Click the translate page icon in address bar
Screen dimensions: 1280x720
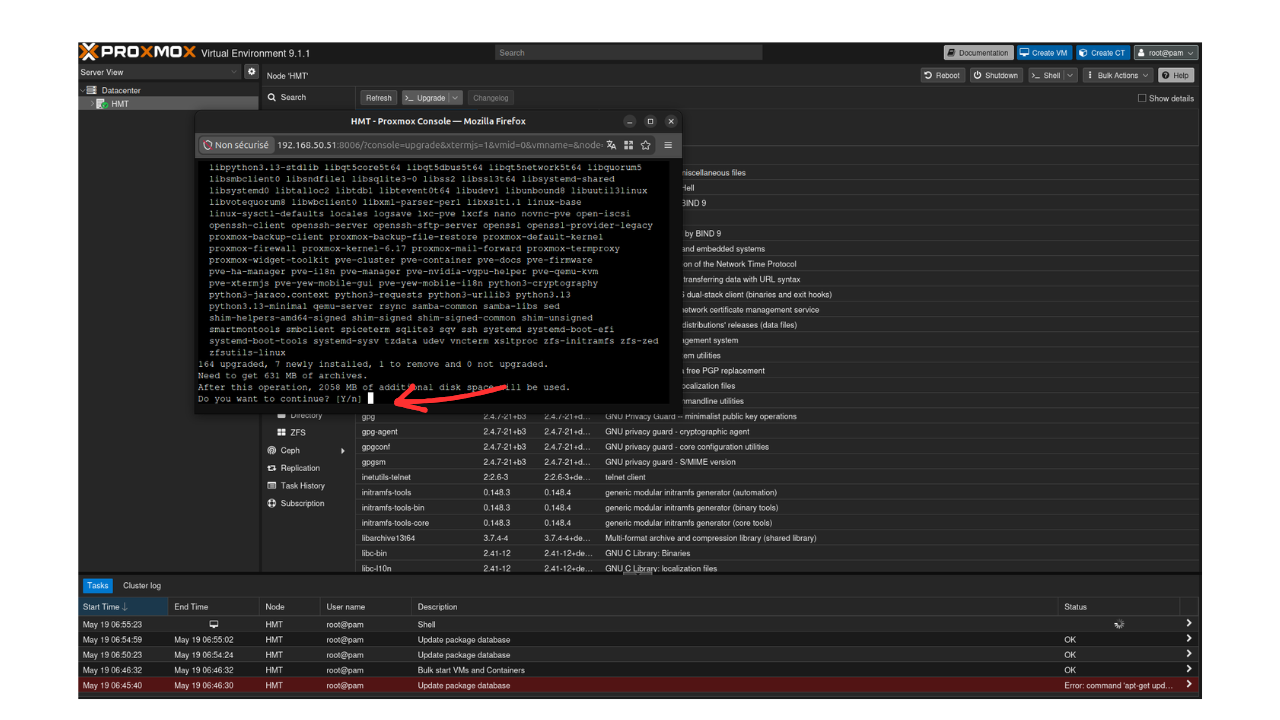click(x=611, y=145)
